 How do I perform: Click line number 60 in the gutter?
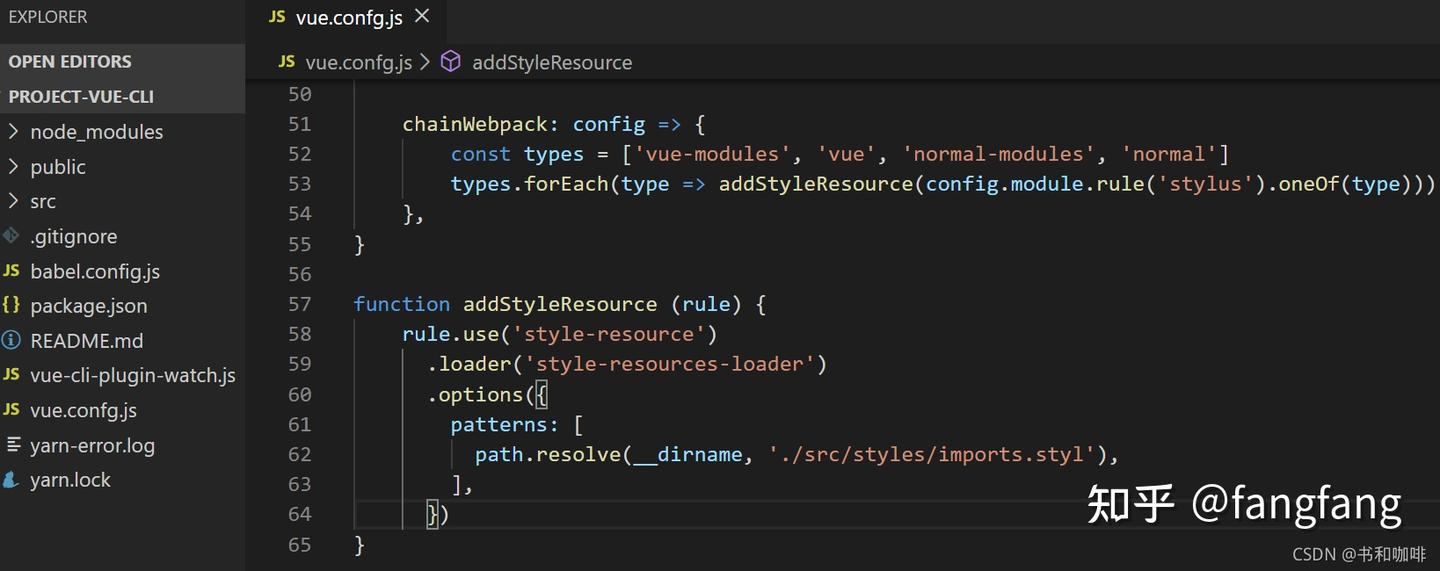299,394
